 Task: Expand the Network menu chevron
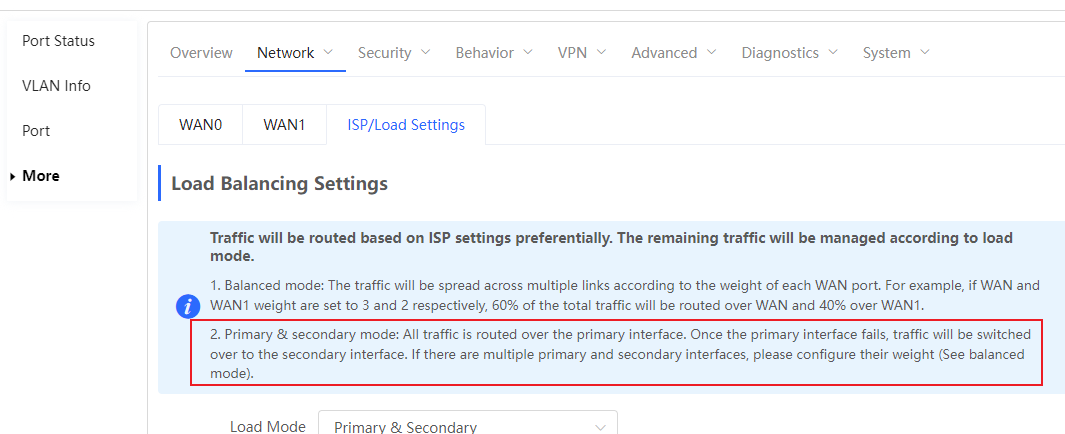(329, 52)
